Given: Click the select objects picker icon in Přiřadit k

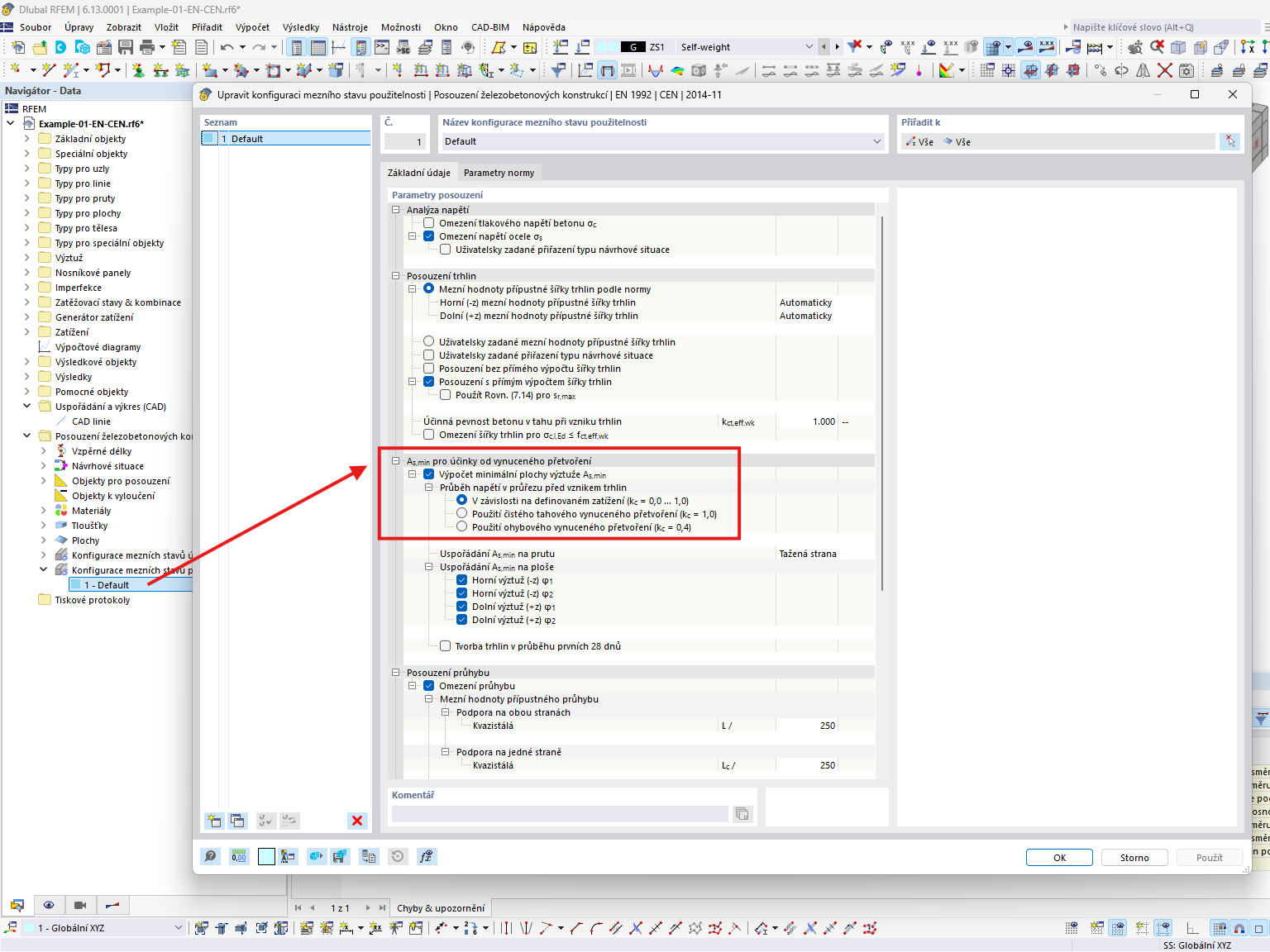Looking at the screenshot, I should point(1229,141).
